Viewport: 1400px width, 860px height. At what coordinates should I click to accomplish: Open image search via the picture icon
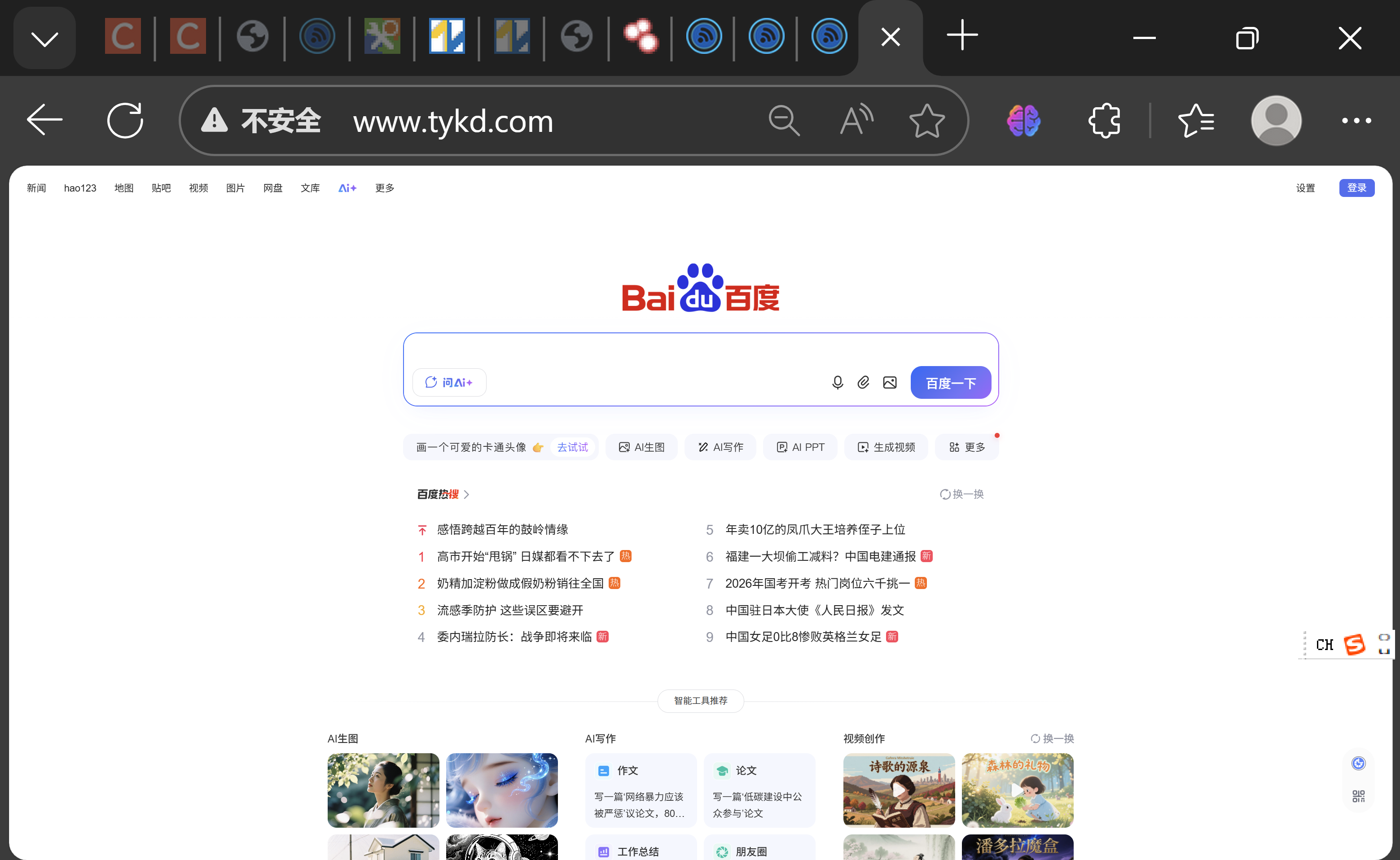click(x=890, y=382)
